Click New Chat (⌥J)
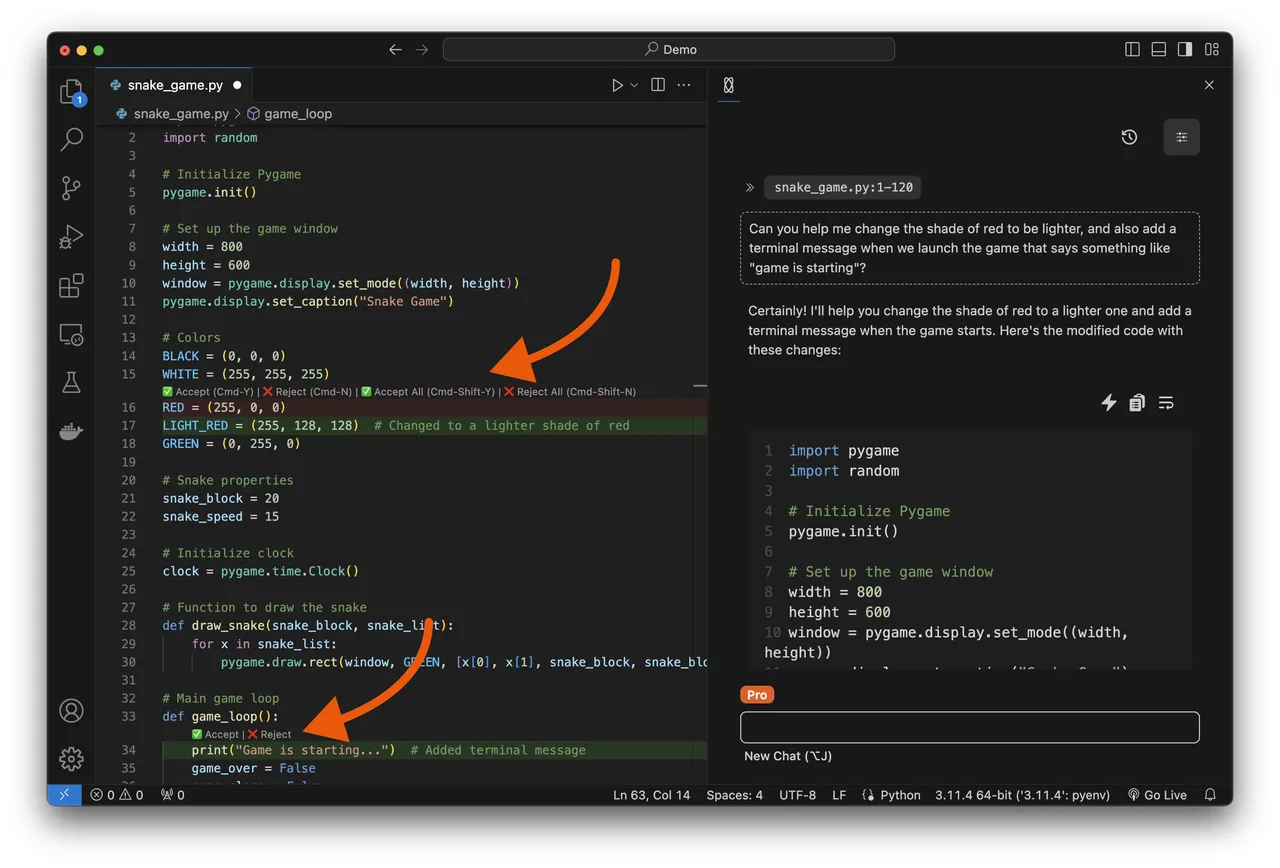This screenshot has width=1280, height=868. pyautogui.click(x=788, y=756)
